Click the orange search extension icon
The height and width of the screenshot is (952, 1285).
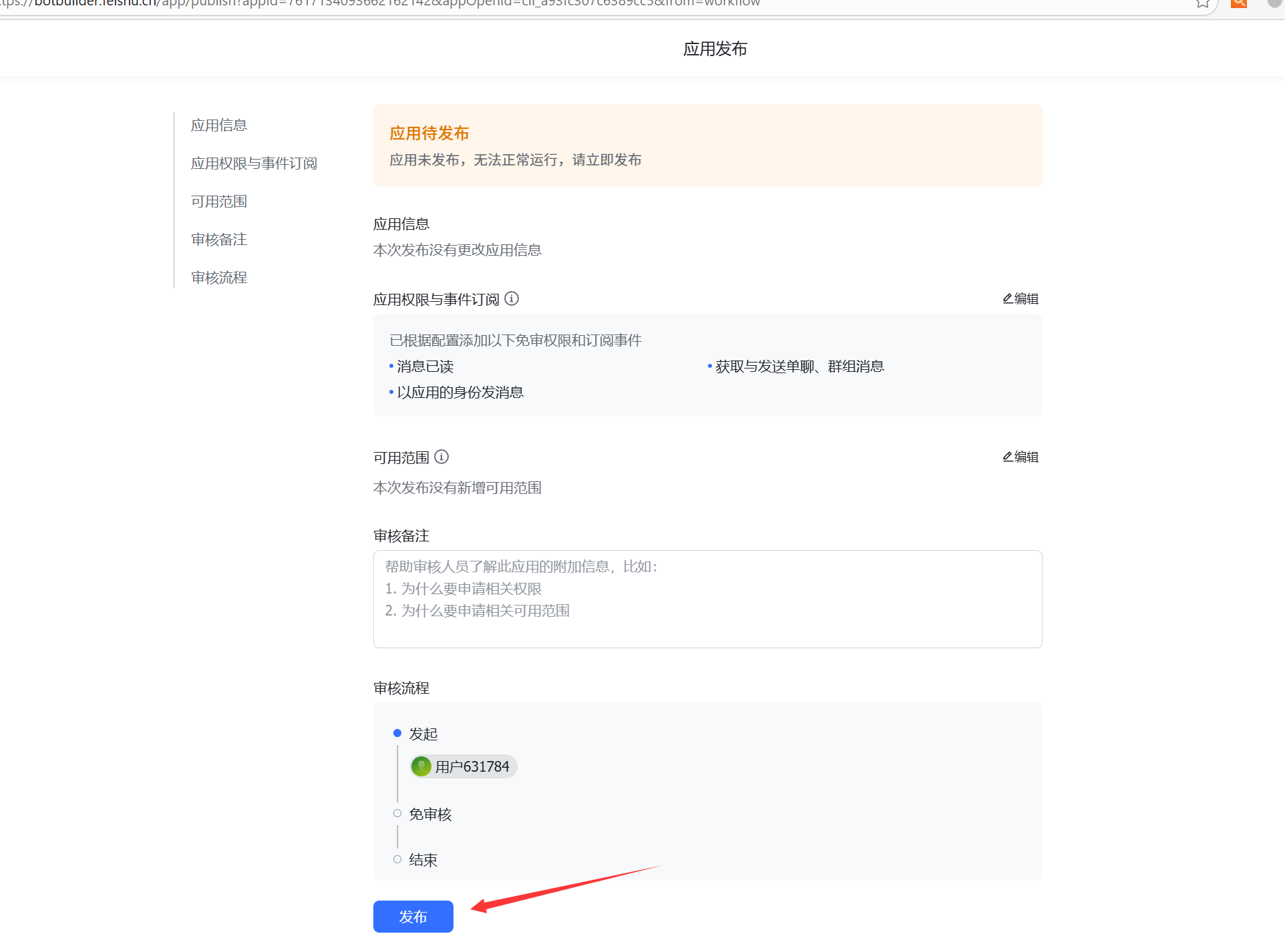pyautogui.click(x=1239, y=3)
